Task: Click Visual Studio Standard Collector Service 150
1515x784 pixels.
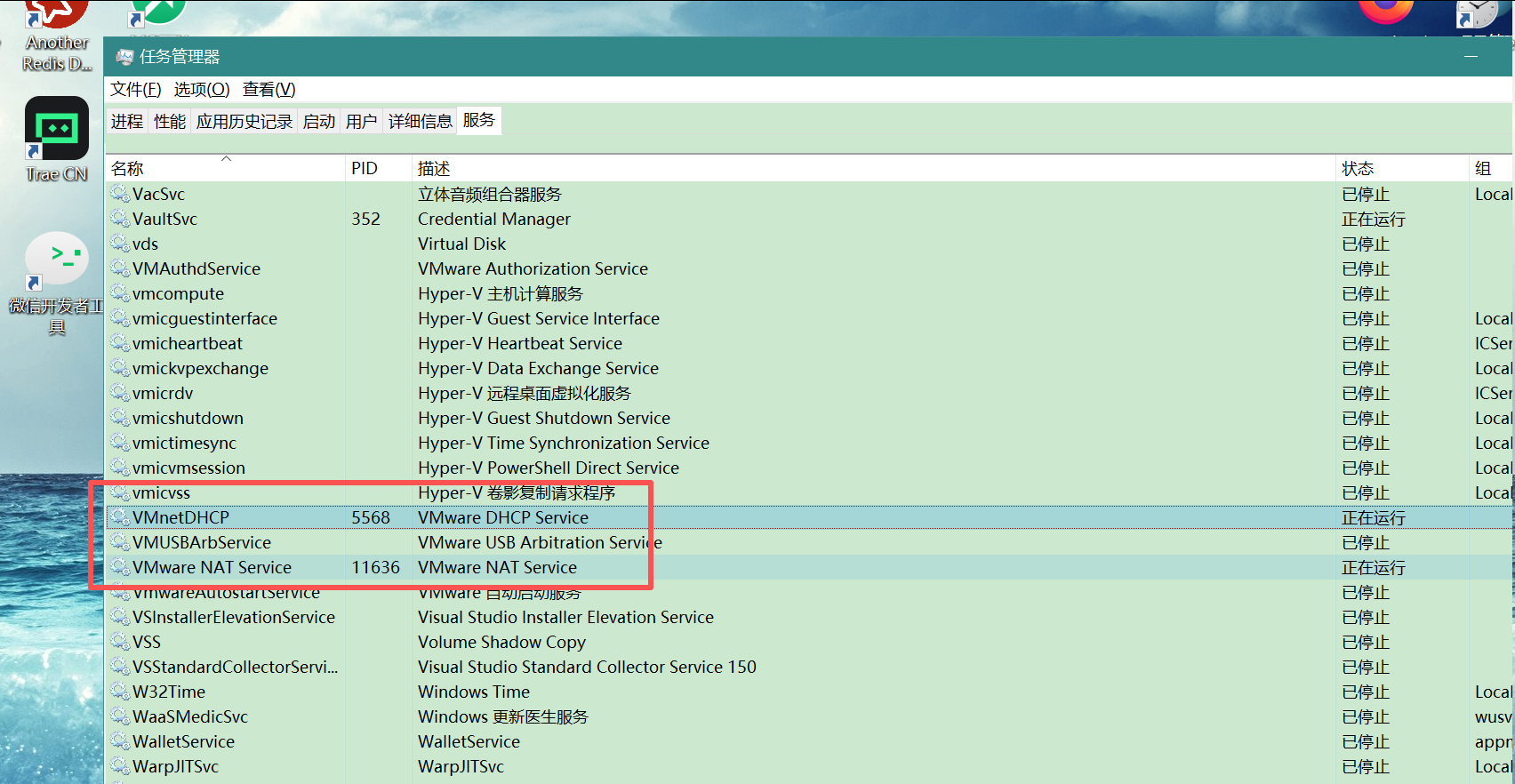Action: tap(587, 667)
